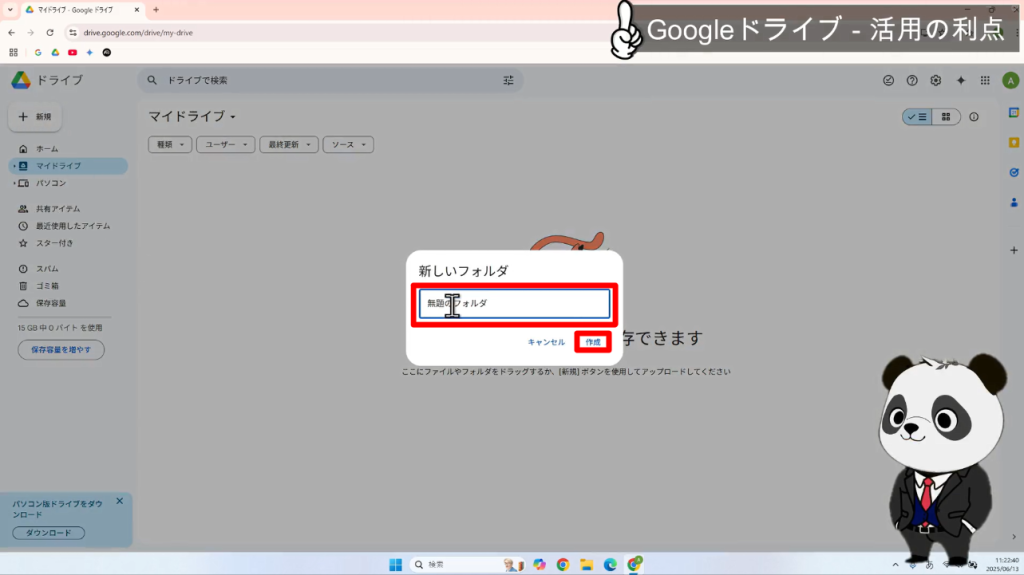Open the account avatar A

pos(1010,80)
